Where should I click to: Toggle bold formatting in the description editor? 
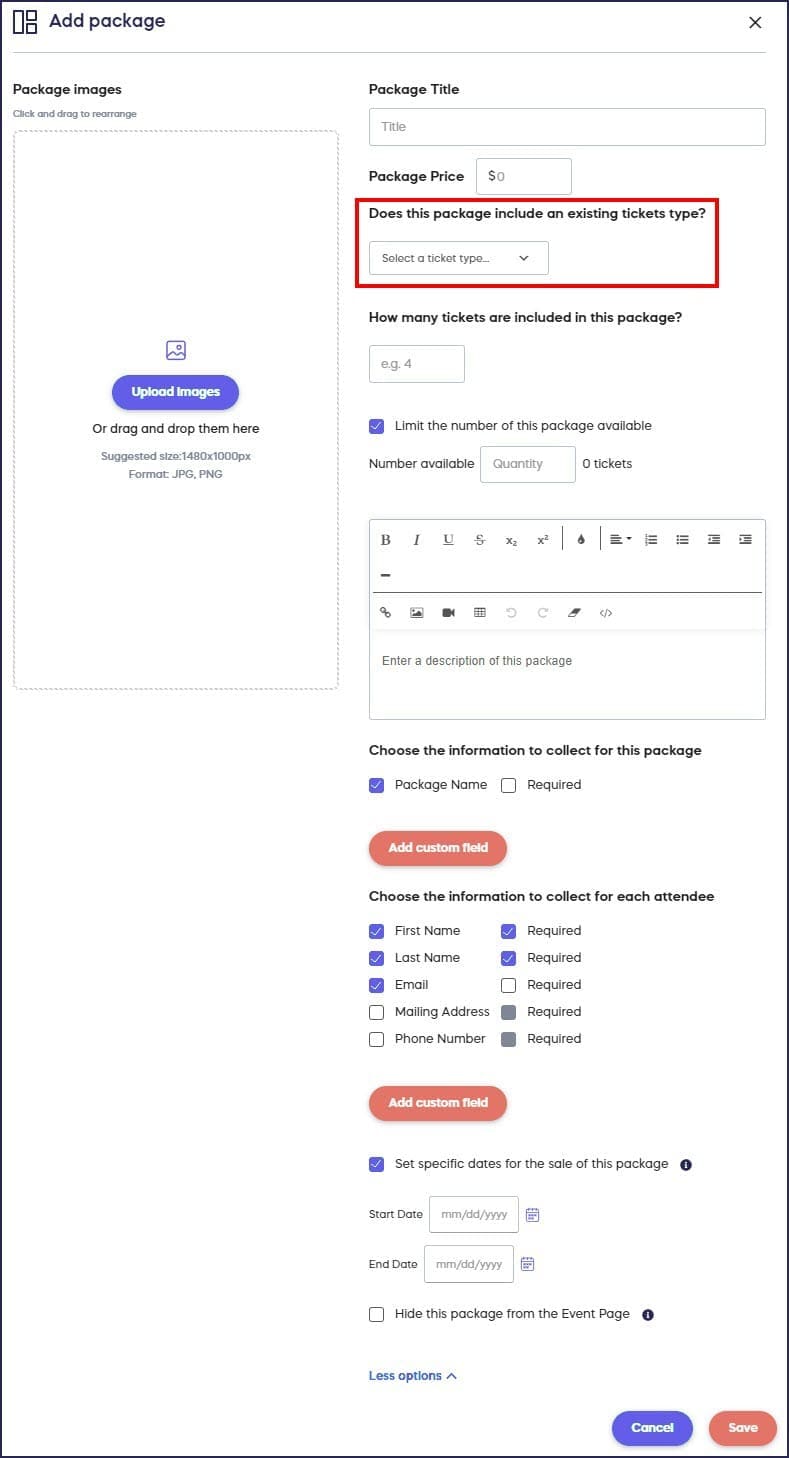(385, 540)
